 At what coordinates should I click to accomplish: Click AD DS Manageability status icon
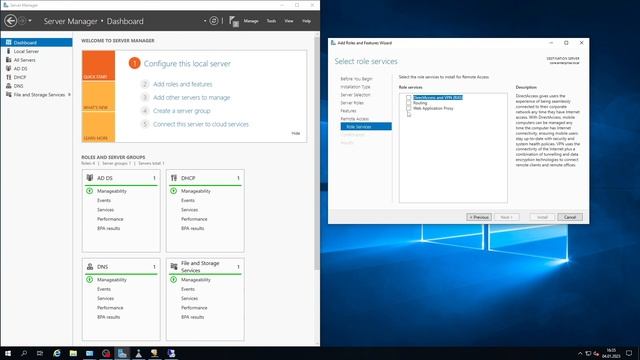point(90,191)
